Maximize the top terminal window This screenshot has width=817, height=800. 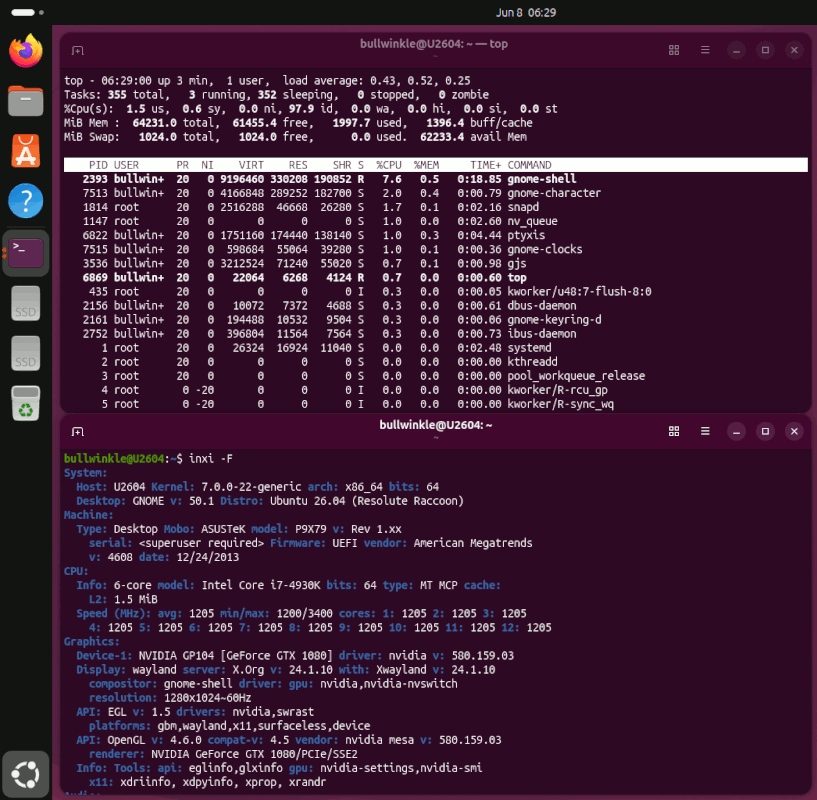click(765, 51)
